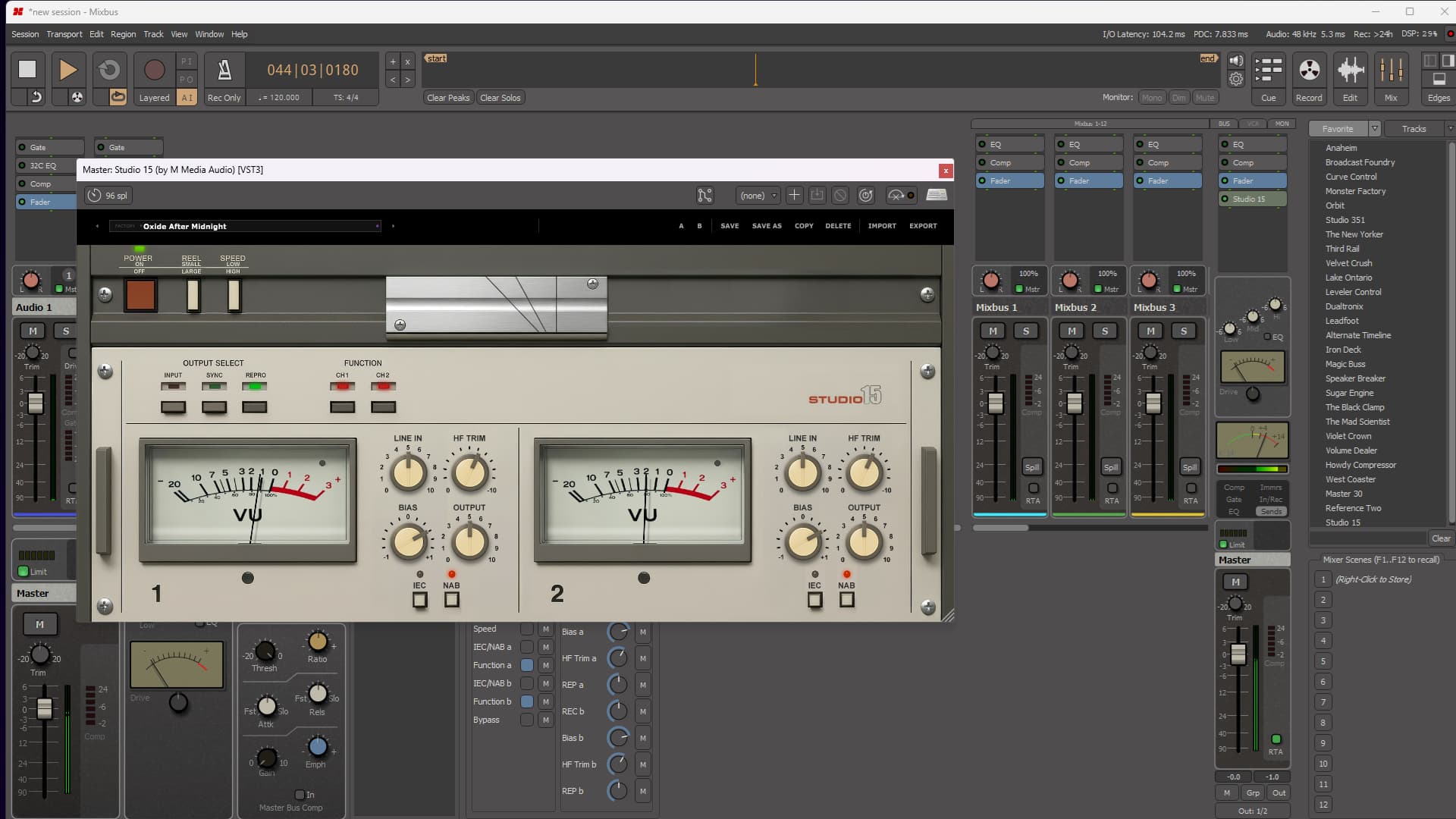Go to previous Studio 15 preset arrow
1456x819 pixels.
pyautogui.click(x=97, y=226)
